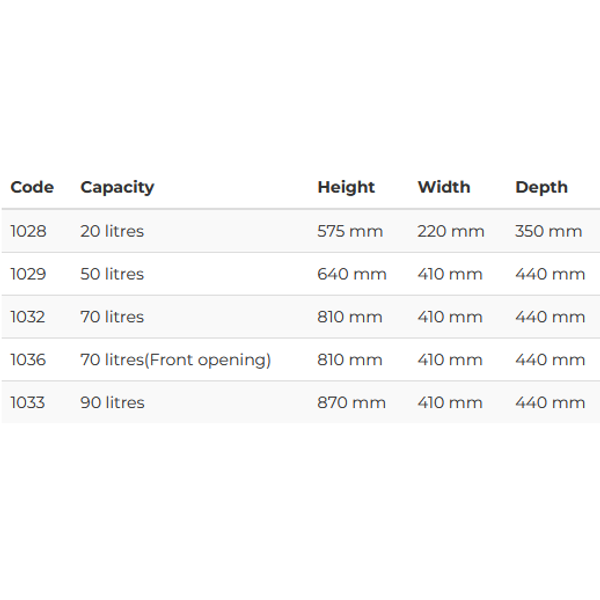This screenshot has width=600, height=600.
Task: Click 70 litres(Front opening) capacity cell
Action: [176, 360]
